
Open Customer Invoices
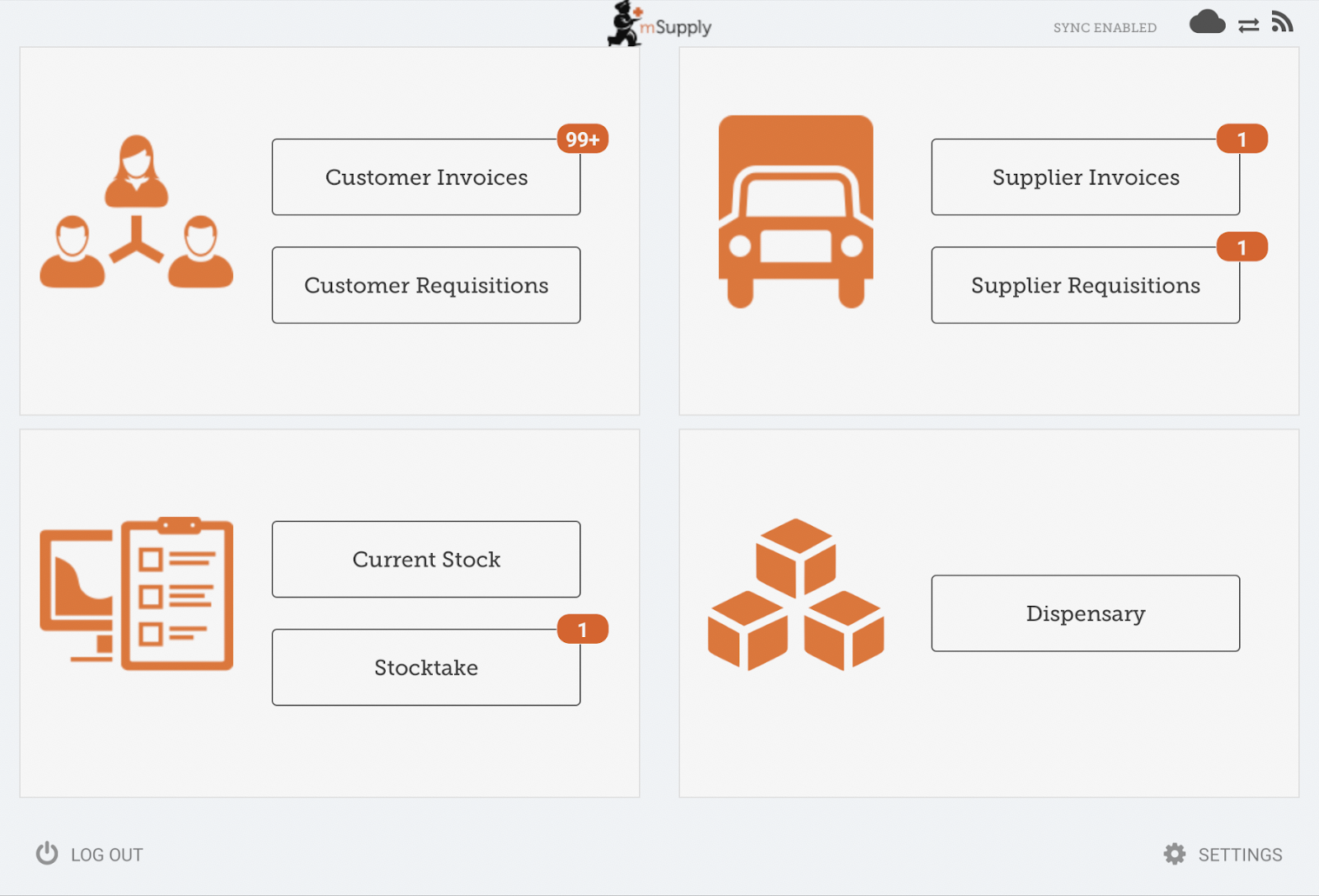click(x=426, y=177)
